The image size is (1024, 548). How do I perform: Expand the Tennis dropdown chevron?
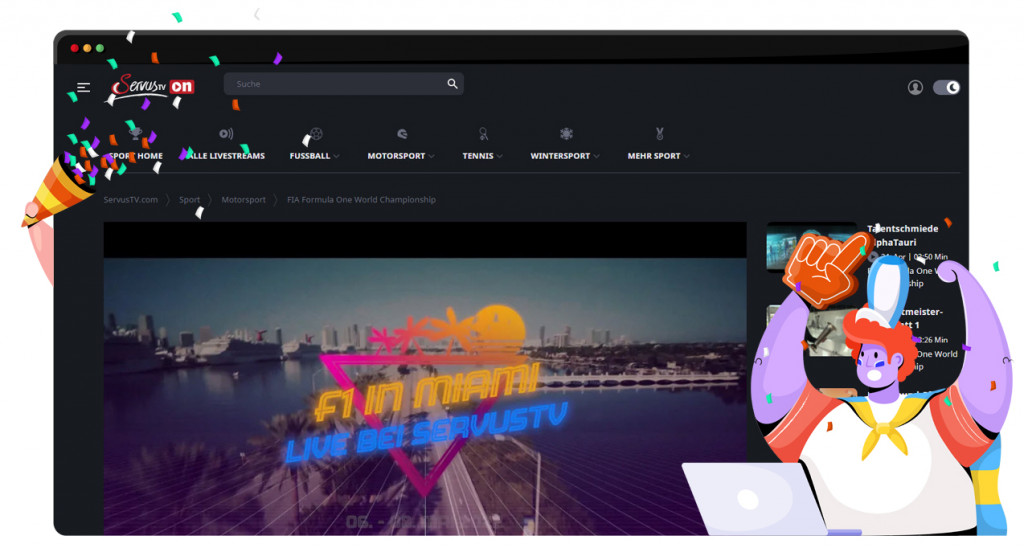point(500,156)
